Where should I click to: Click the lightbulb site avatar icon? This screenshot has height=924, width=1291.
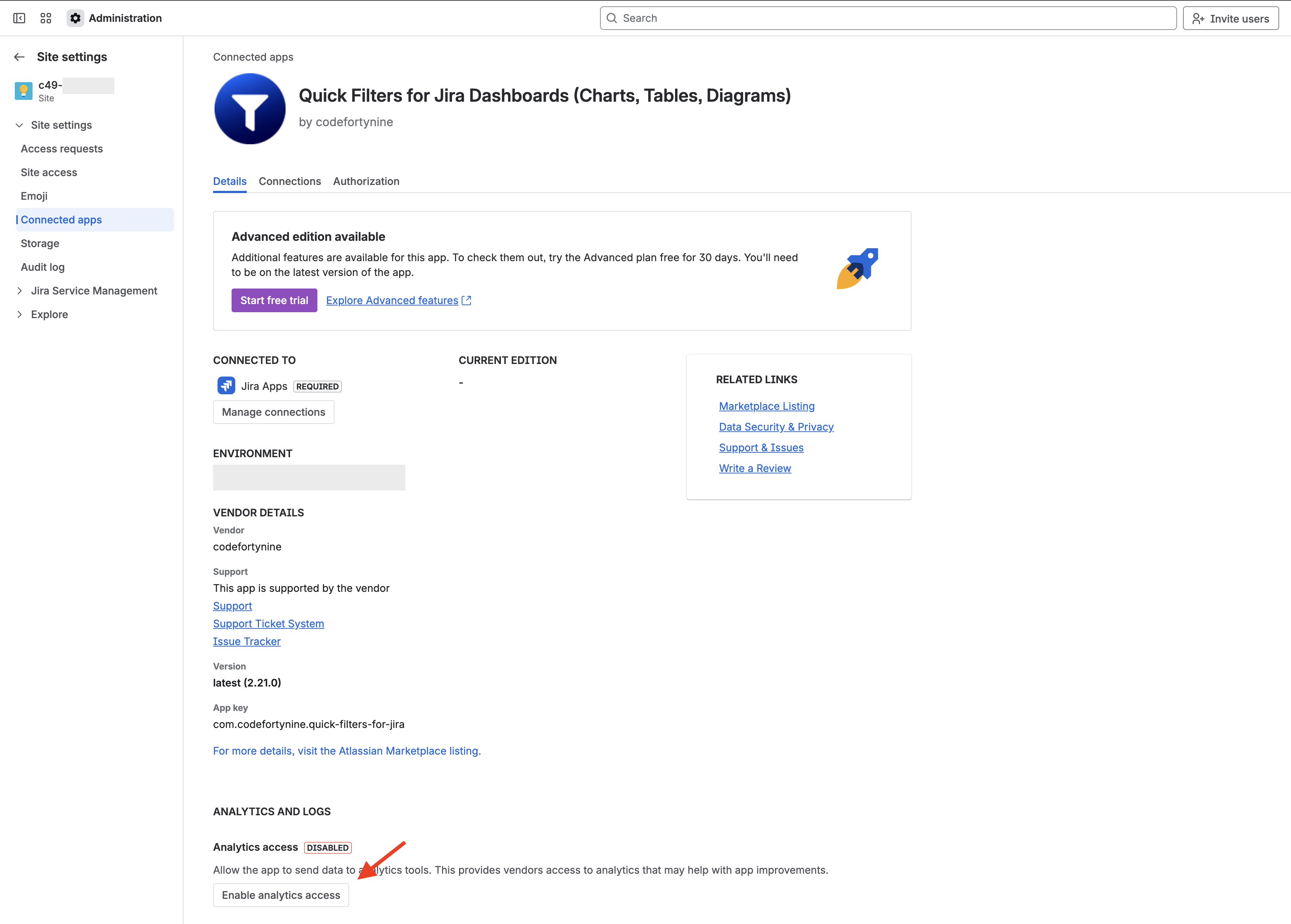pos(23,91)
